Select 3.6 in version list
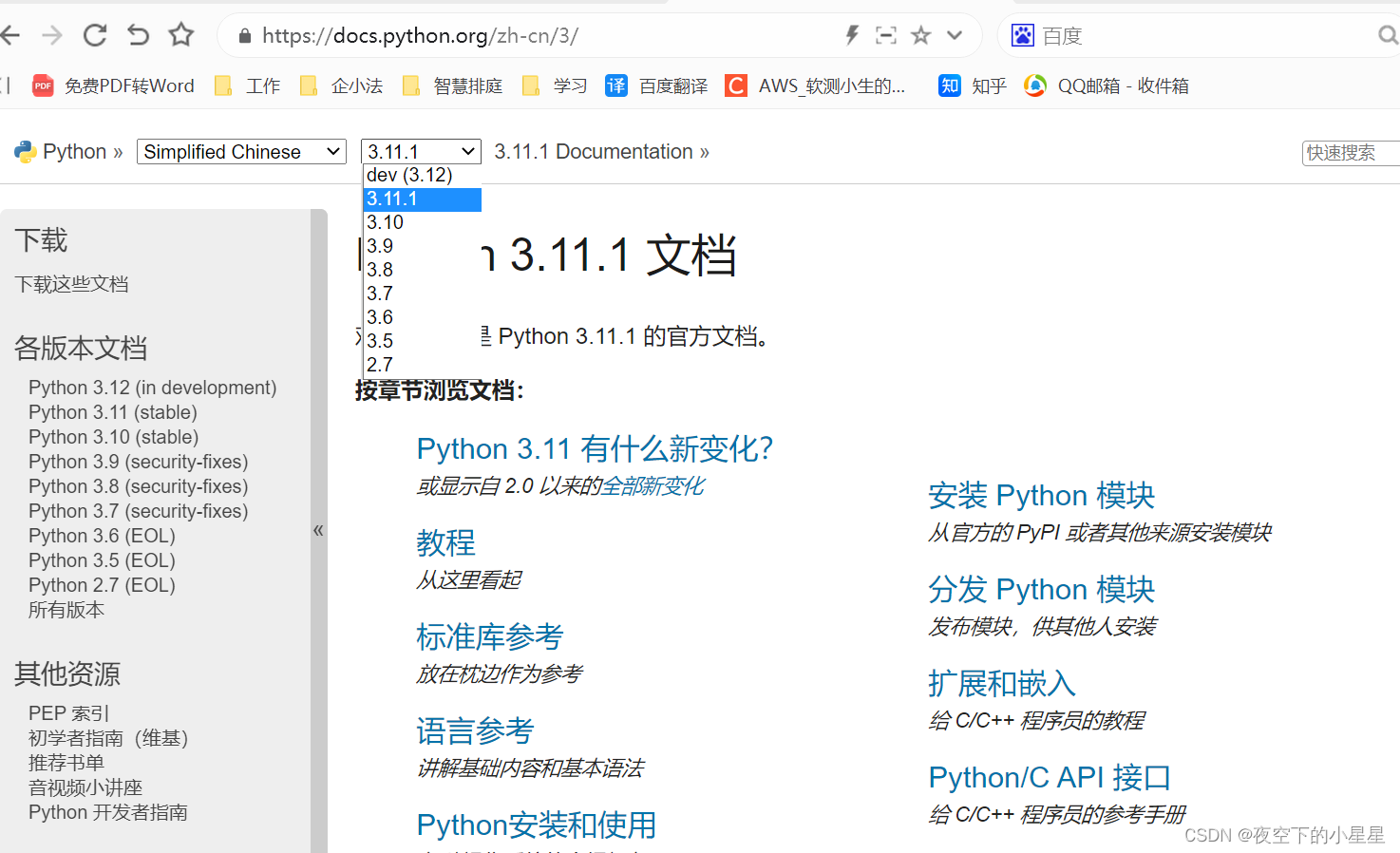Screen dimensions: 1400x853 click(x=423, y=317)
